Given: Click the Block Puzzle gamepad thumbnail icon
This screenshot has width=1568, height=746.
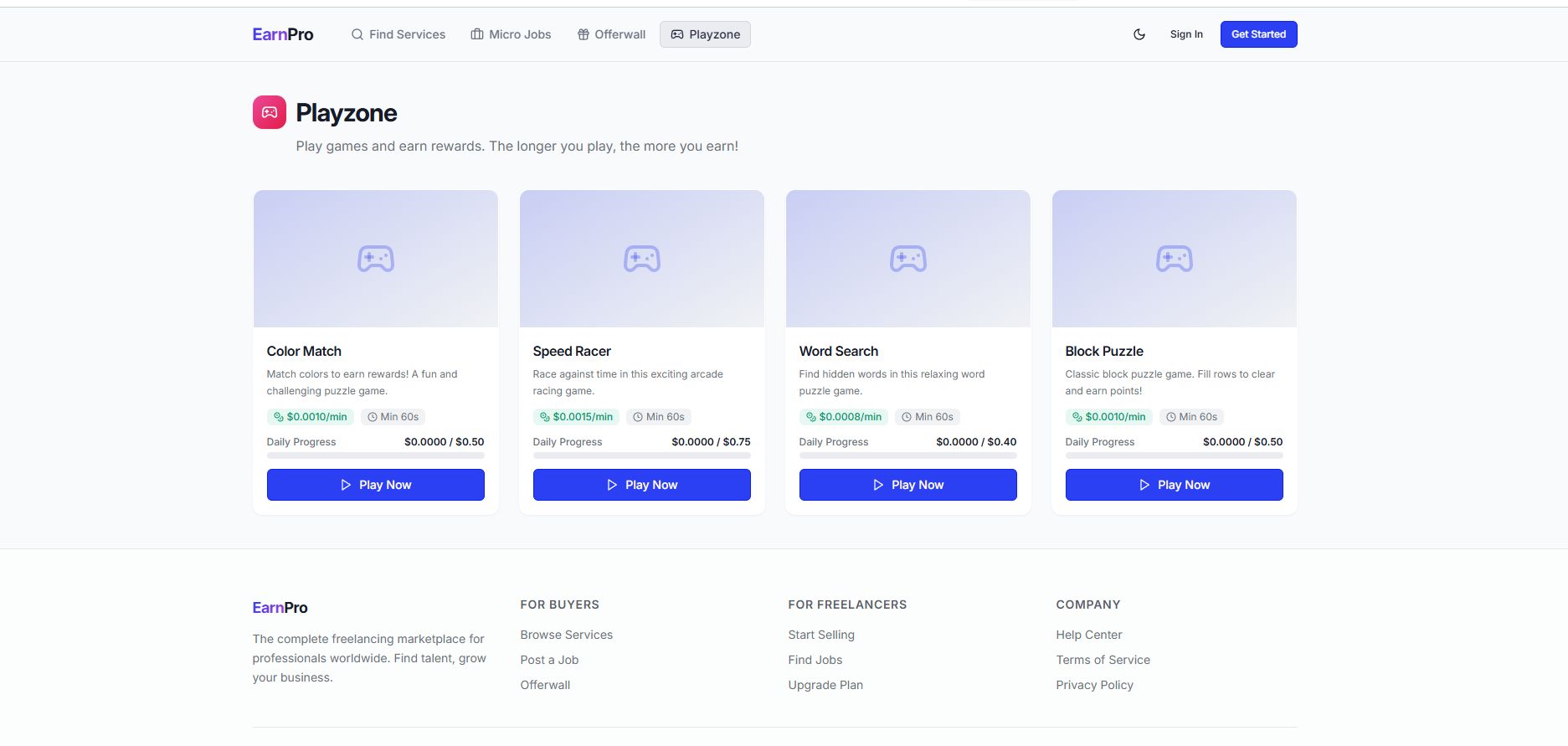Looking at the screenshot, I should (x=1175, y=259).
